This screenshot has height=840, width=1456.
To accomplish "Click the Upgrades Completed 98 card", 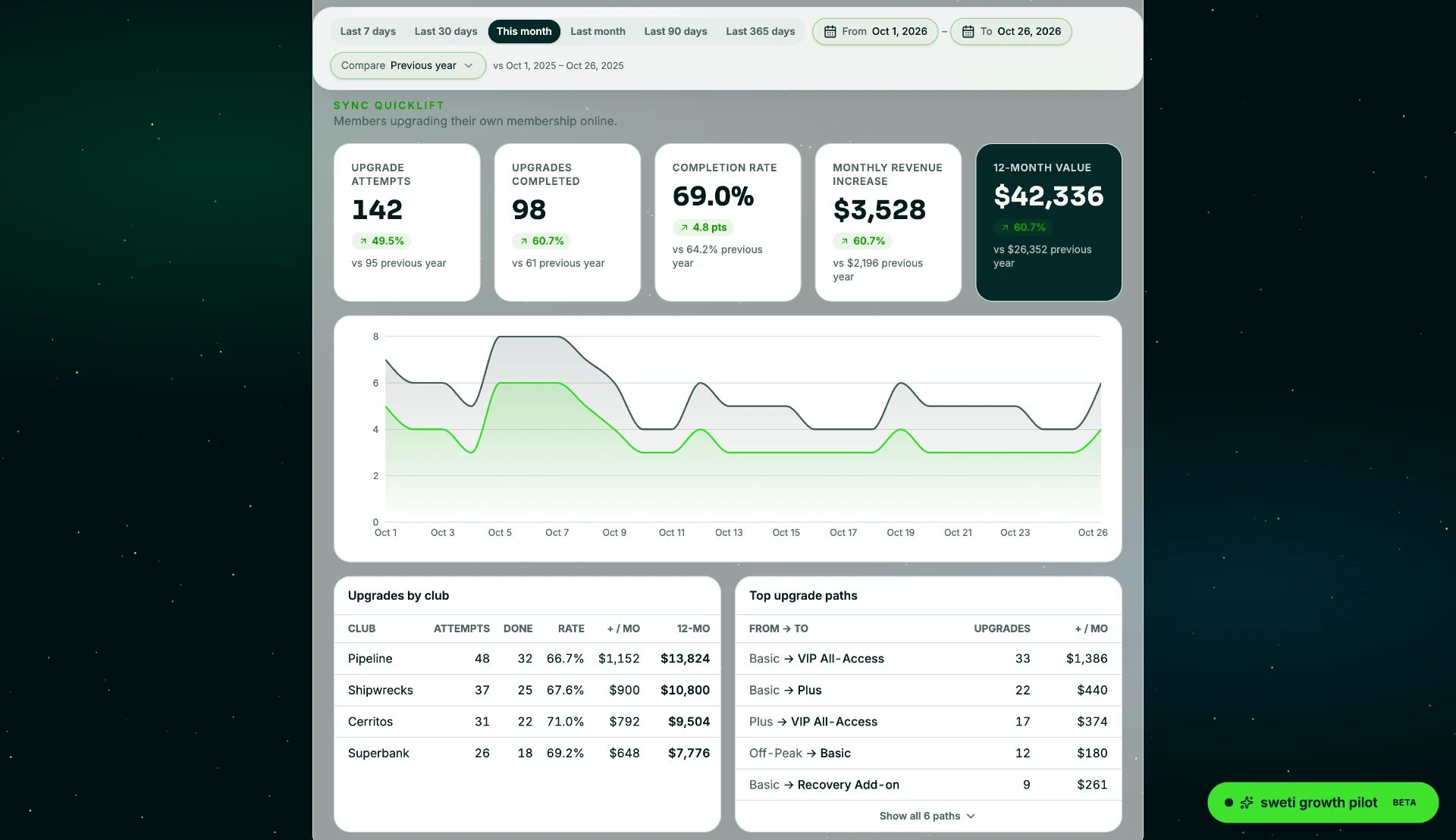I will click(567, 222).
